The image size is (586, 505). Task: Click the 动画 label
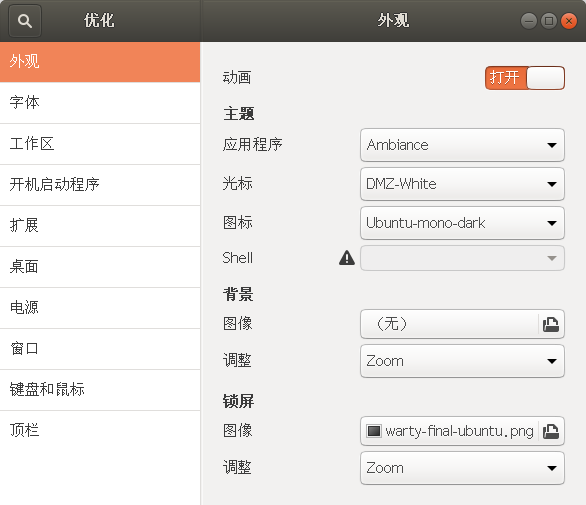tap(237, 78)
